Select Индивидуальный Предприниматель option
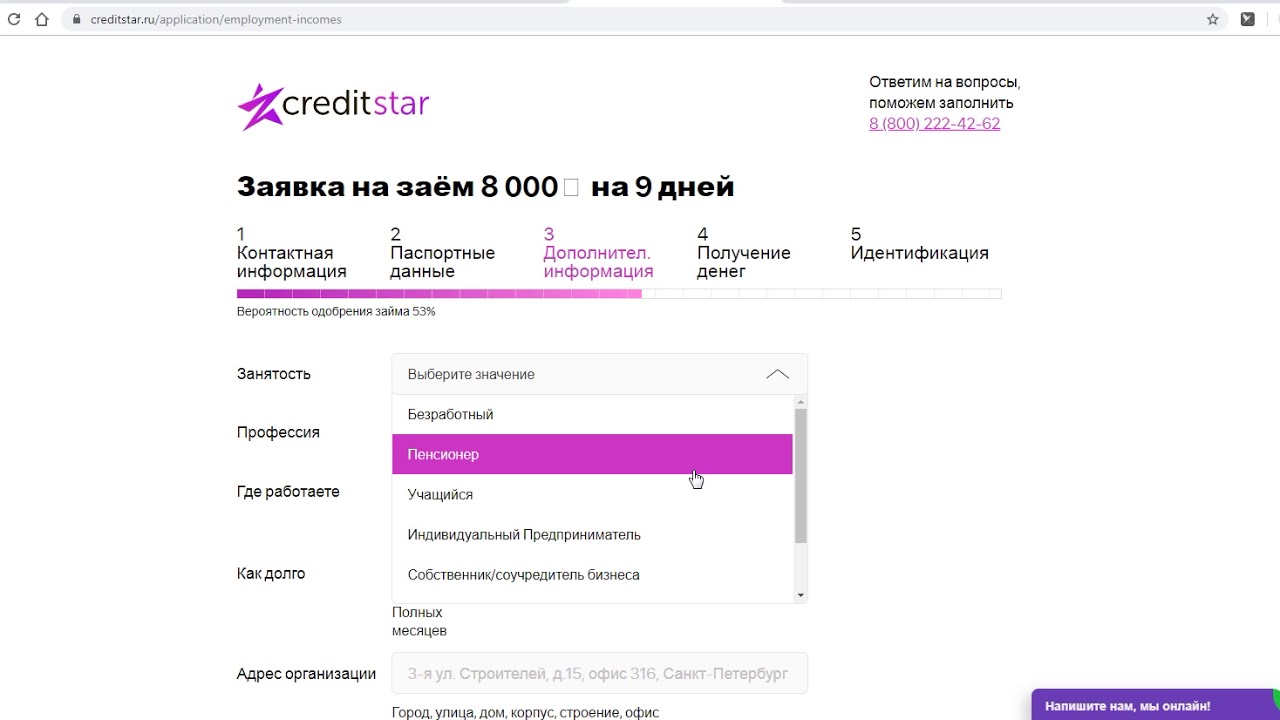 point(592,534)
